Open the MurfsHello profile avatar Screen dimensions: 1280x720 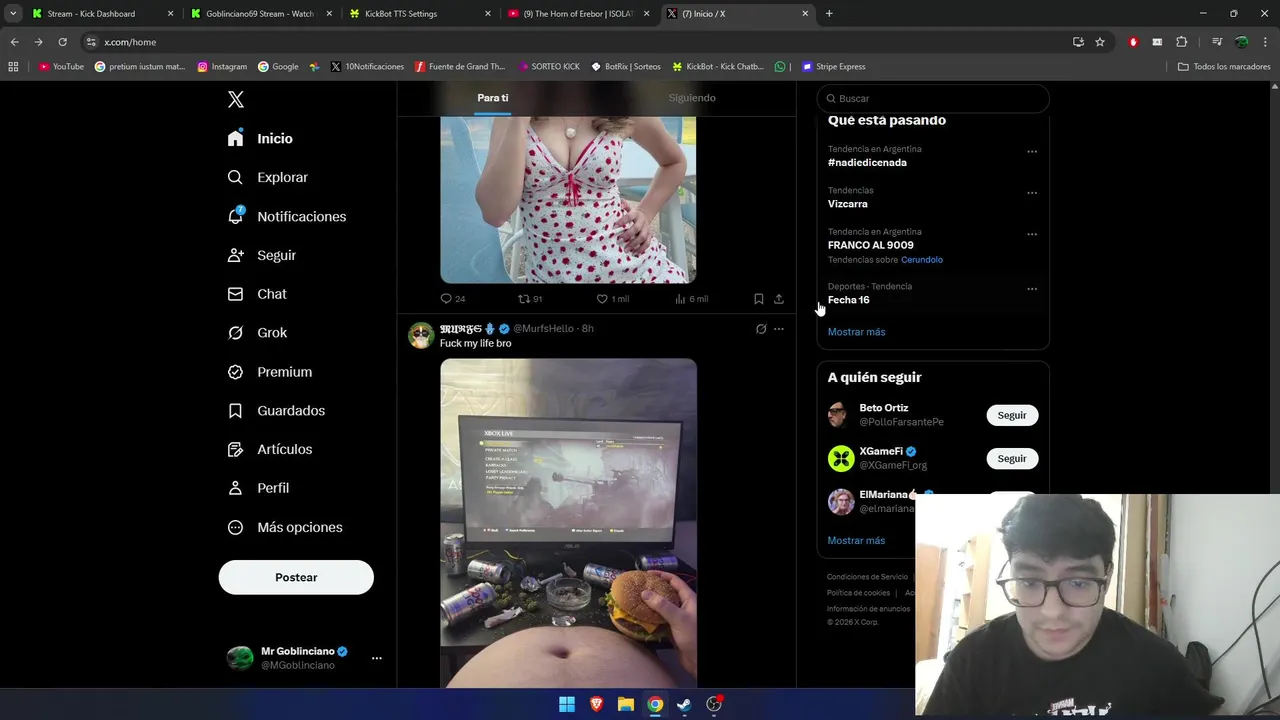click(421, 335)
